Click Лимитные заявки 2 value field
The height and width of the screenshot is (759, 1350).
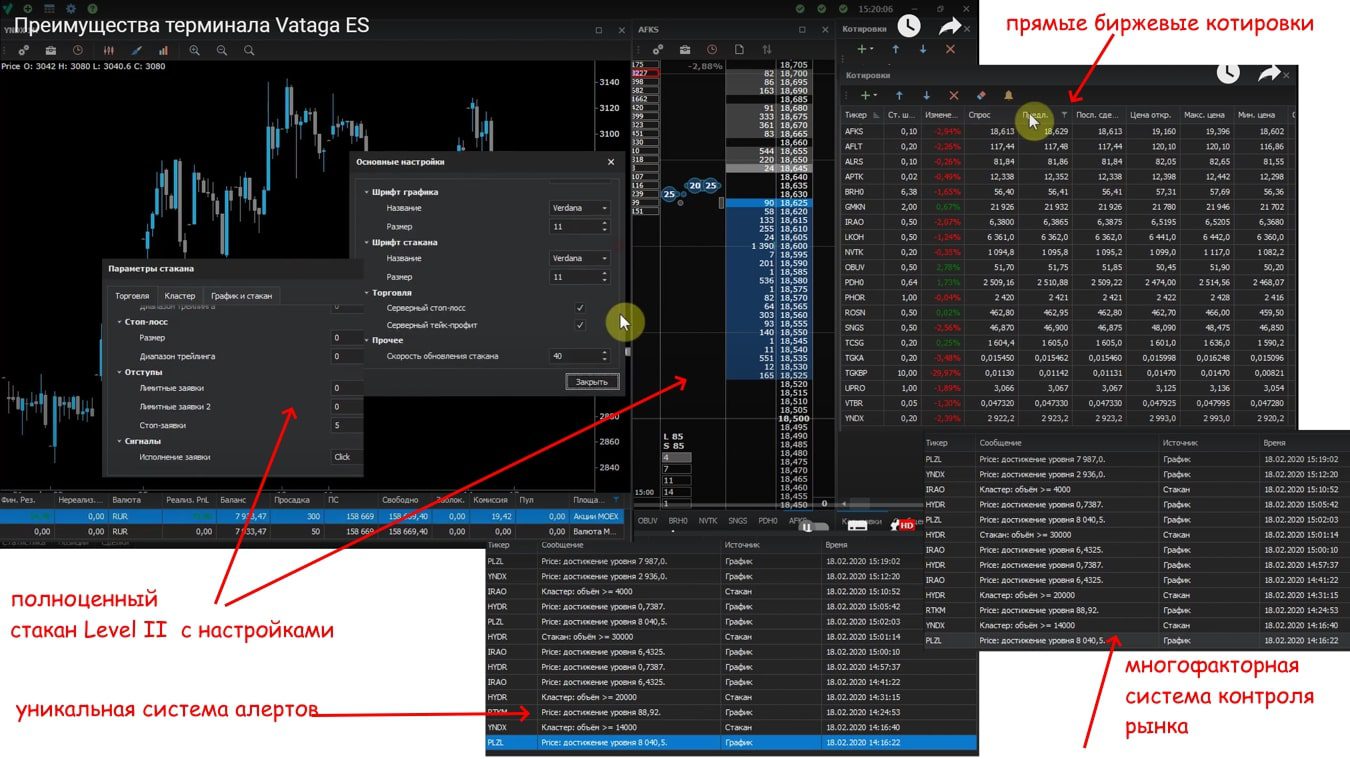347,407
